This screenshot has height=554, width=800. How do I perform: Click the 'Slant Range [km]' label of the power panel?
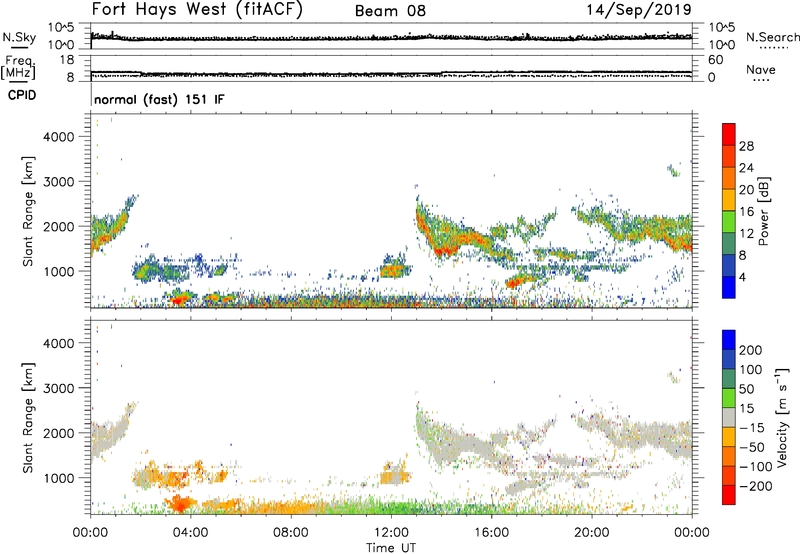(x=28, y=211)
